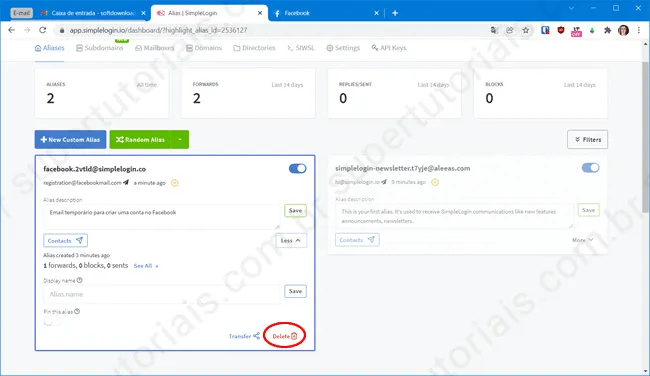Open the Subdomains tab
Image resolution: width=650 pixels, height=376 pixels.
[99, 48]
